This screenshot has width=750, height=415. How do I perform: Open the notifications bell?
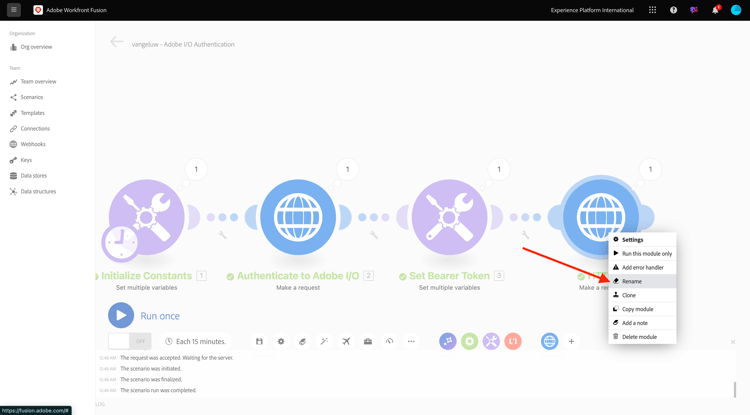715,10
